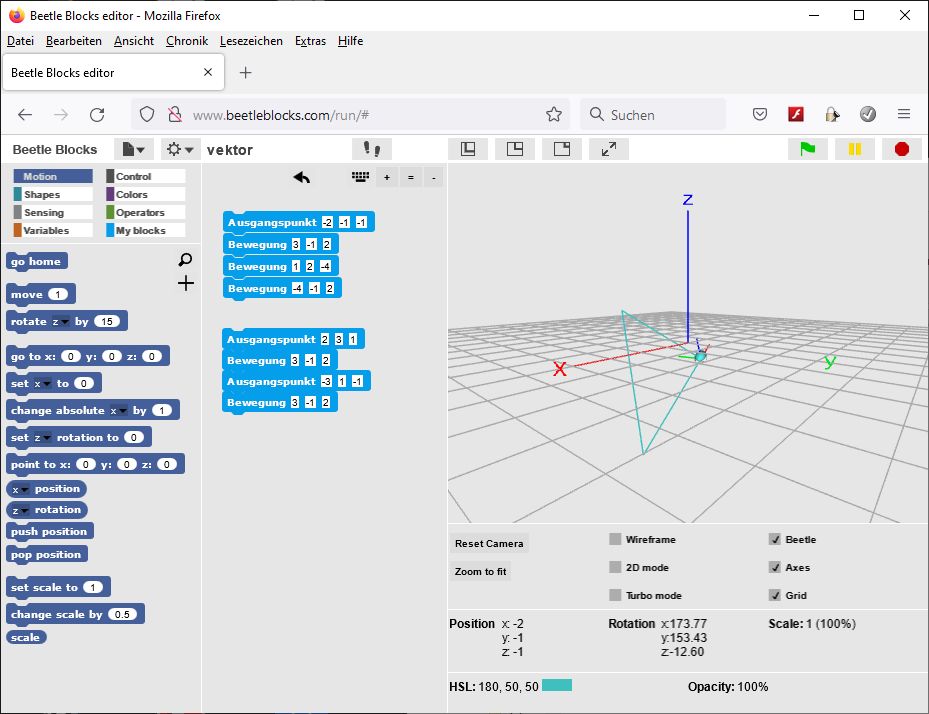929x714 pixels.
Task: Open the Lesezeichen menu
Action: tap(251, 41)
